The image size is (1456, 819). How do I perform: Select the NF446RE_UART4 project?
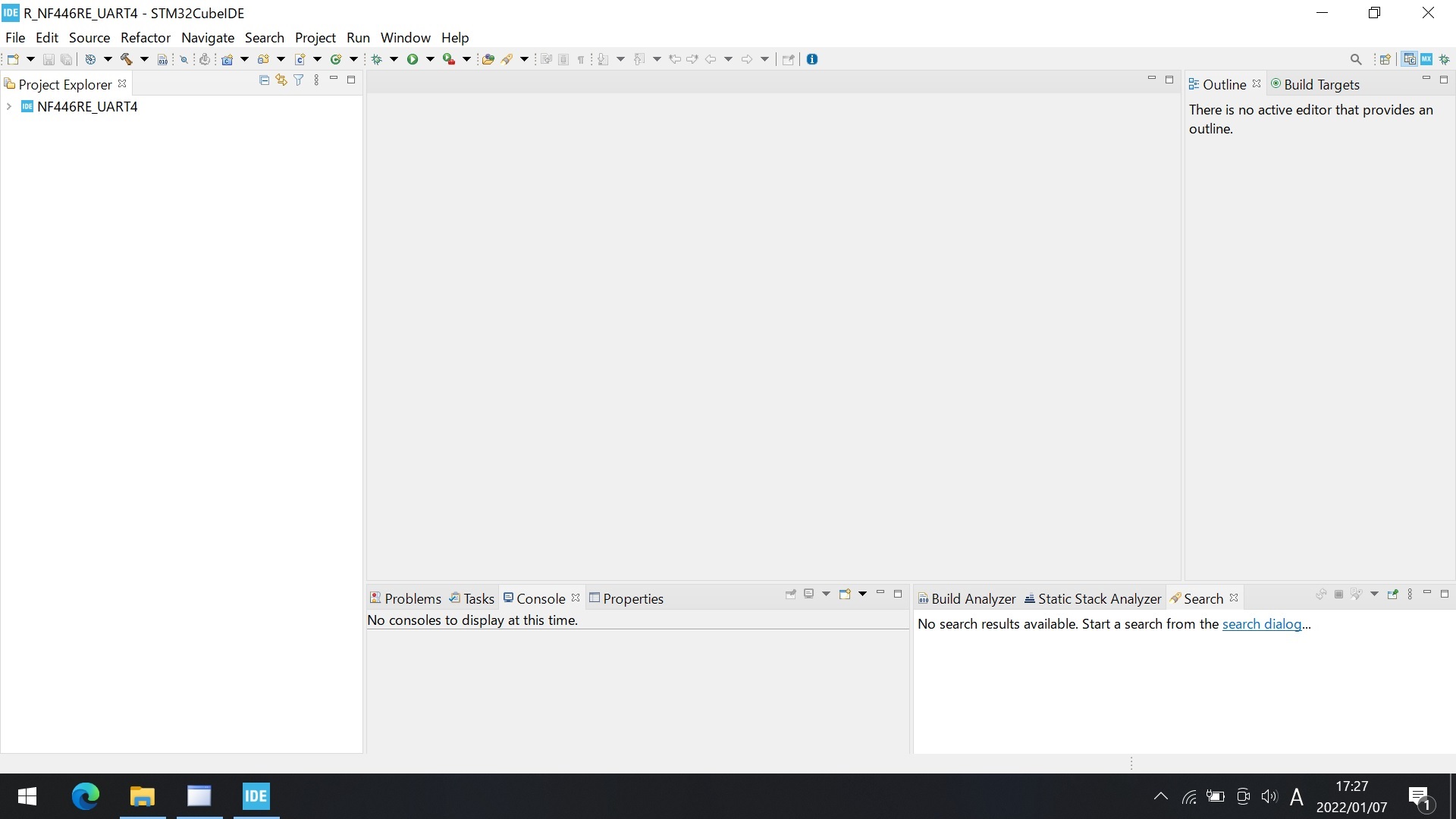pos(87,107)
